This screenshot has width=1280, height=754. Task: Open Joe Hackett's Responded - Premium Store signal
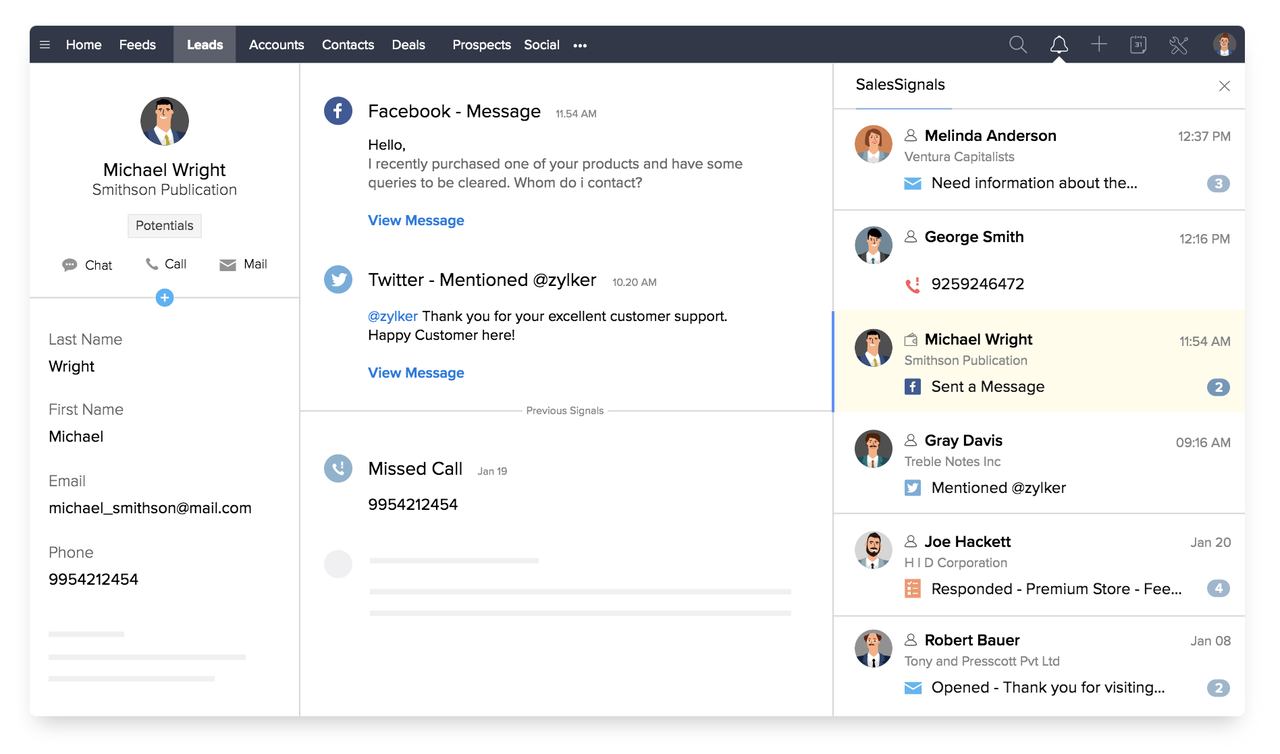1056,589
